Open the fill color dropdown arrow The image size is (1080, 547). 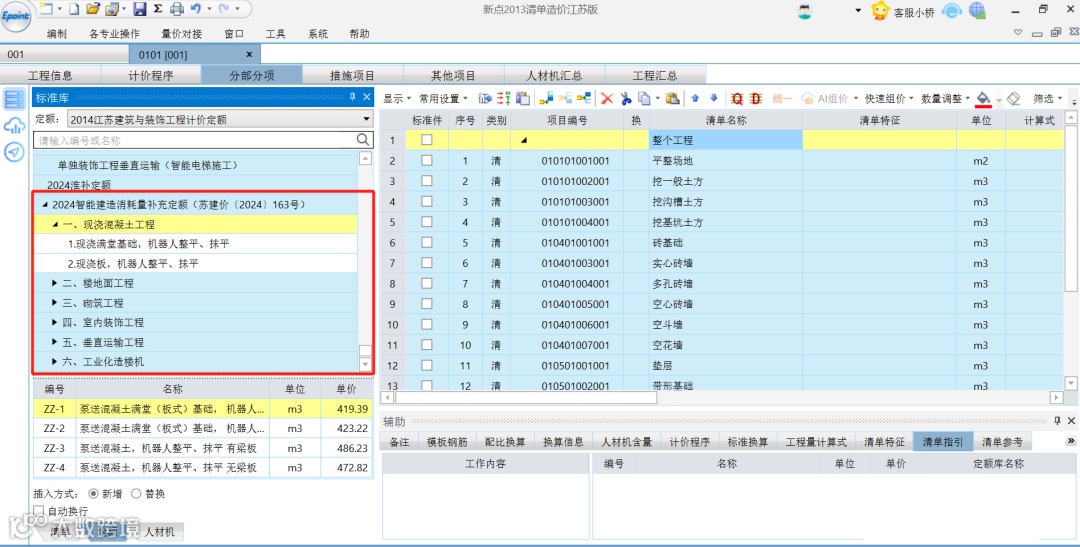(998, 100)
